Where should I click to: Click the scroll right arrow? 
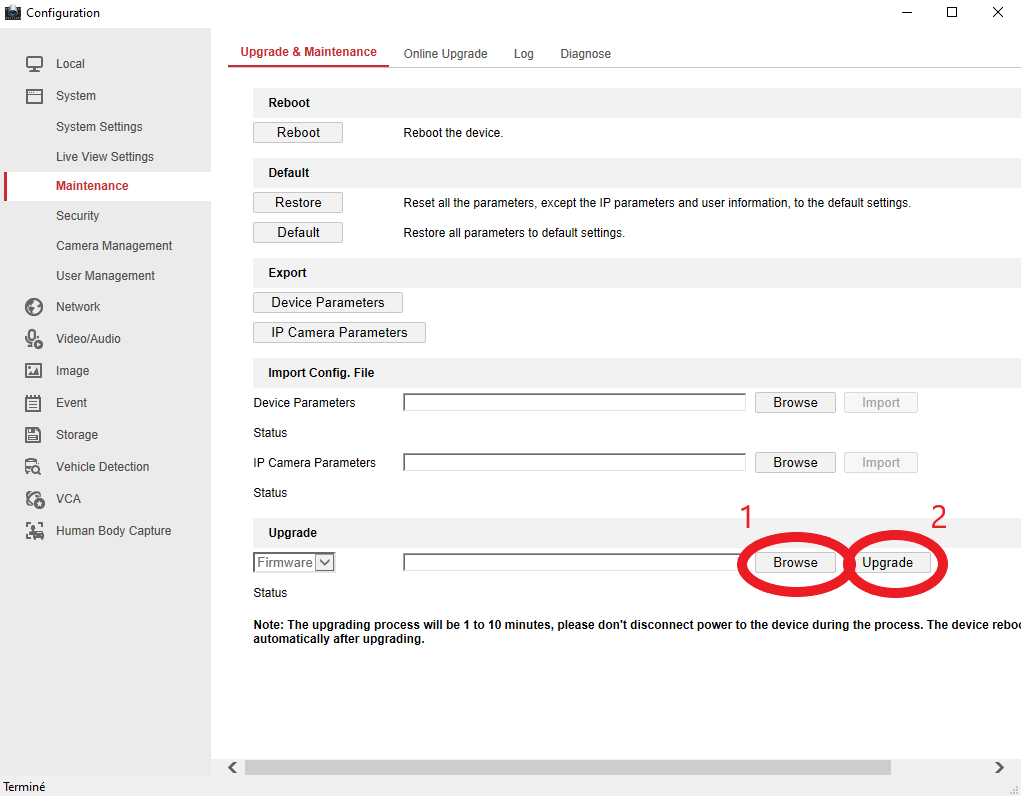(999, 767)
